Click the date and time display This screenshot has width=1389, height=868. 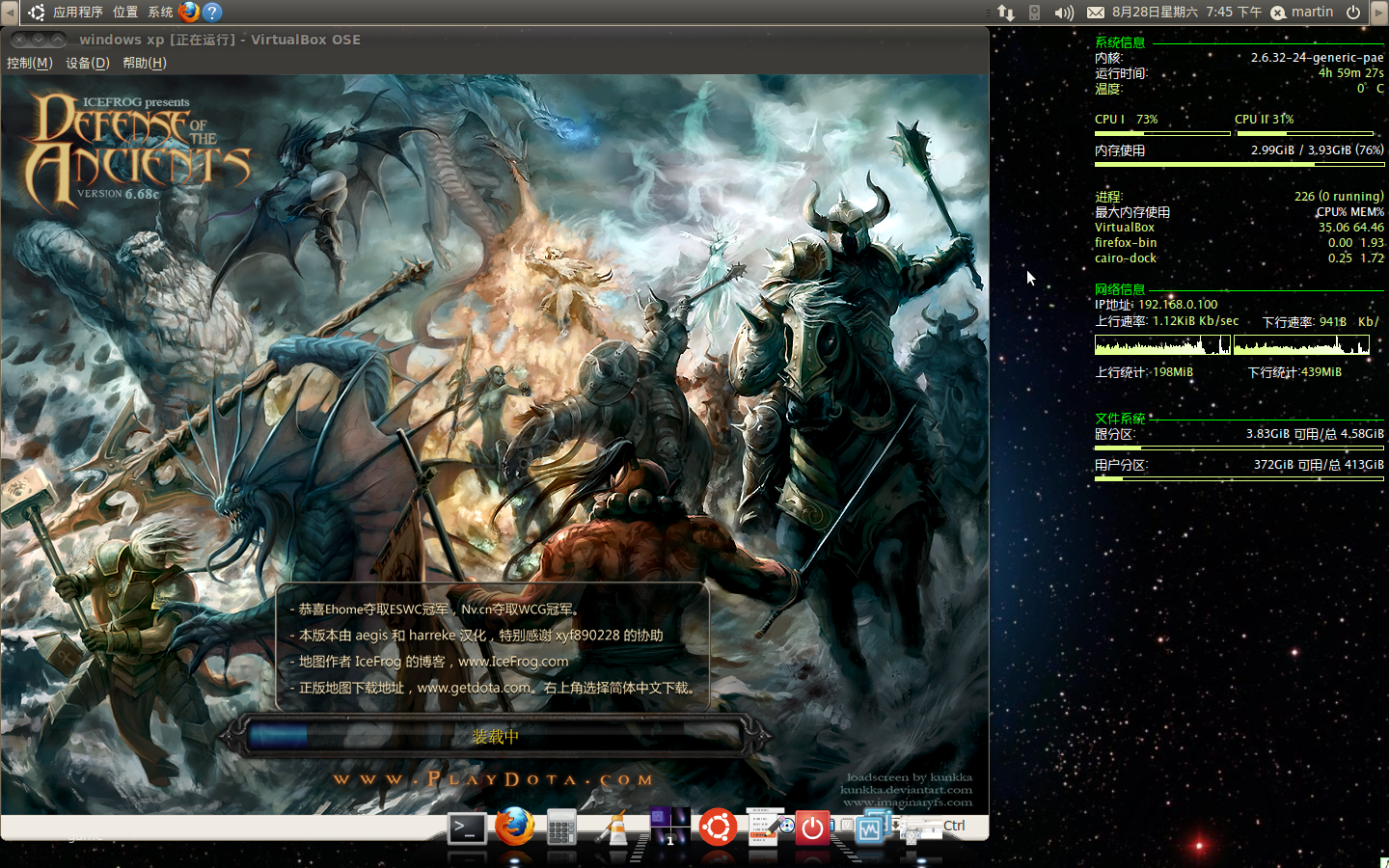click(1186, 13)
